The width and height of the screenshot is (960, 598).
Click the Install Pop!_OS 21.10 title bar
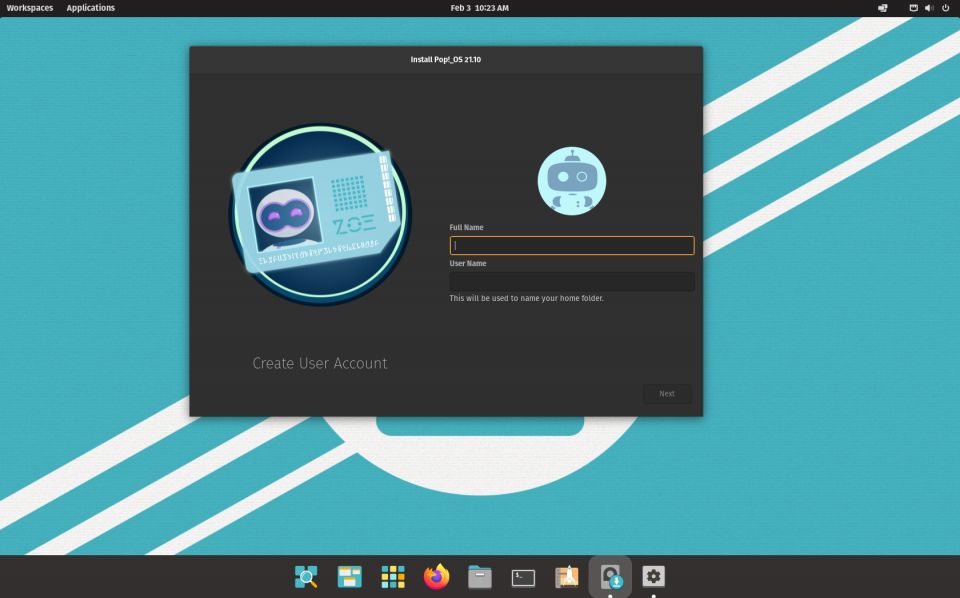point(446,59)
